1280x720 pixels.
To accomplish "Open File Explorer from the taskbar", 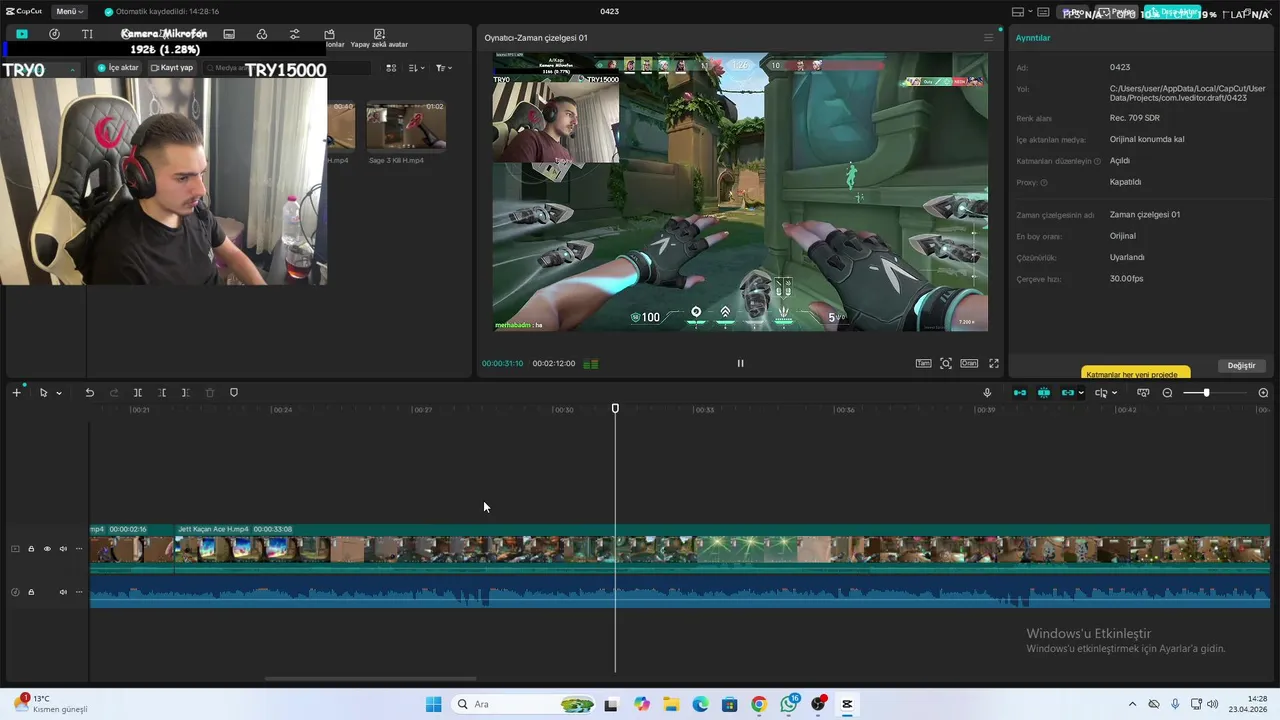I will point(670,704).
